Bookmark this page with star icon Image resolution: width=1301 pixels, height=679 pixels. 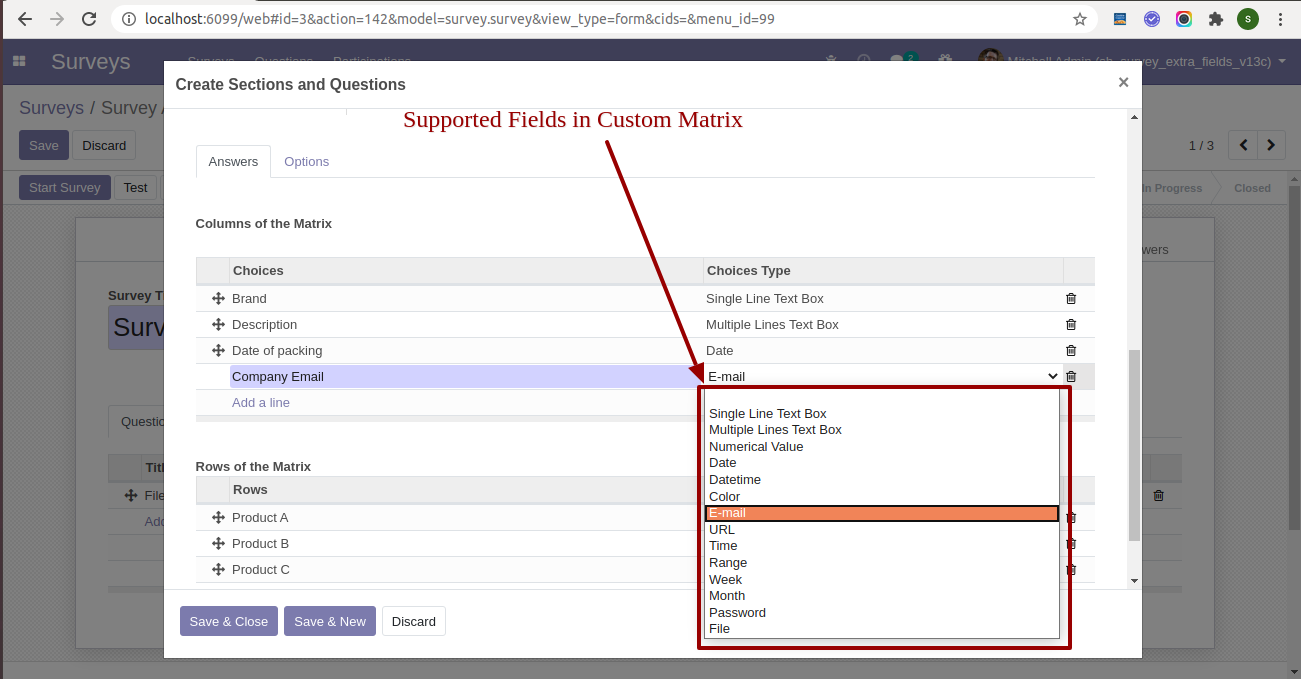[1080, 19]
